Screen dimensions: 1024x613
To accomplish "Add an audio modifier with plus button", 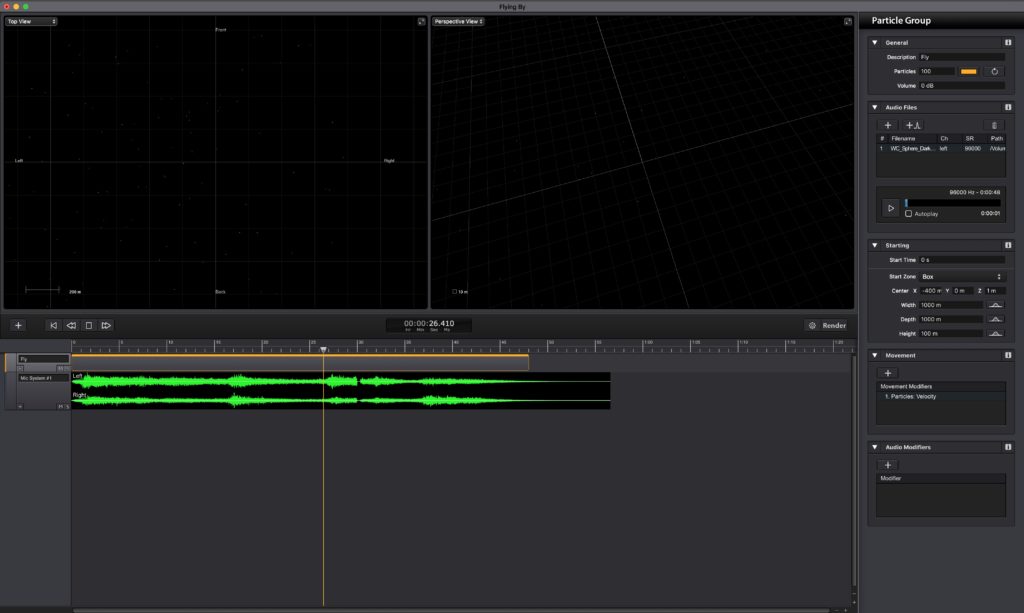I will click(x=888, y=465).
